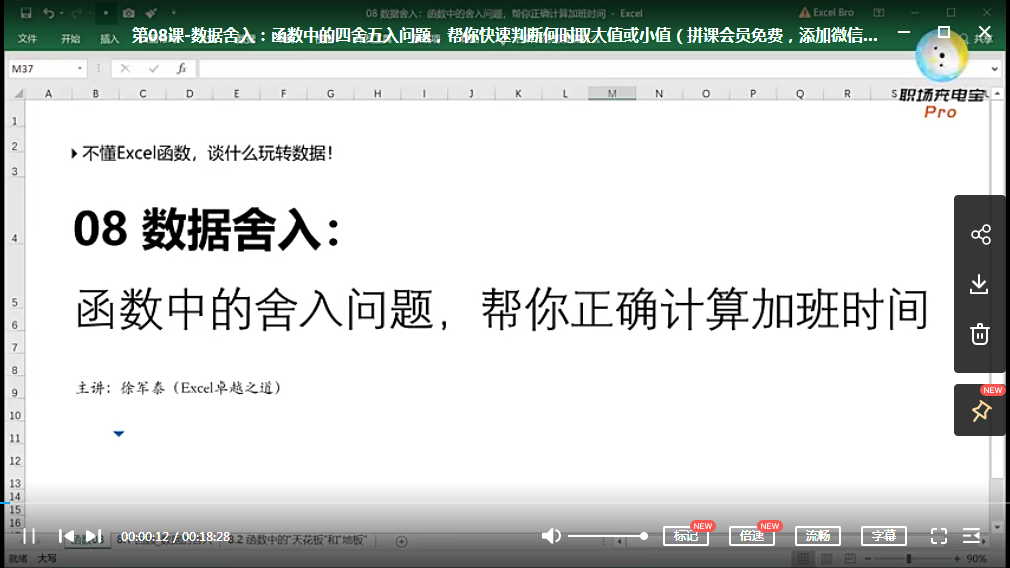The width and height of the screenshot is (1010, 568).
Task: Click the formula confirm checkmark icon
Action: point(153,68)
